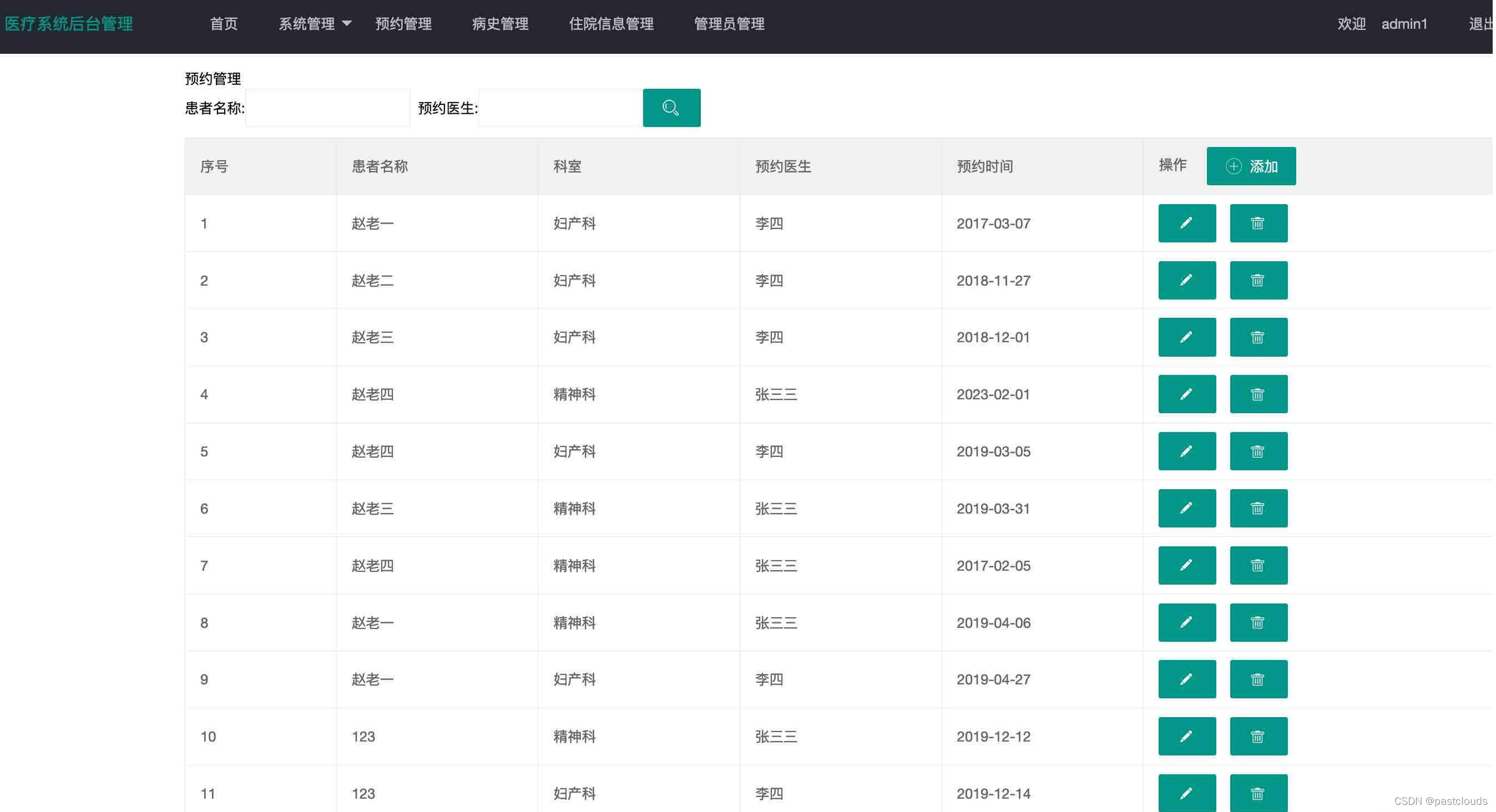Go to 首页 in the navigation bar
1496x812 pixels.
click(x=224, y=24)
